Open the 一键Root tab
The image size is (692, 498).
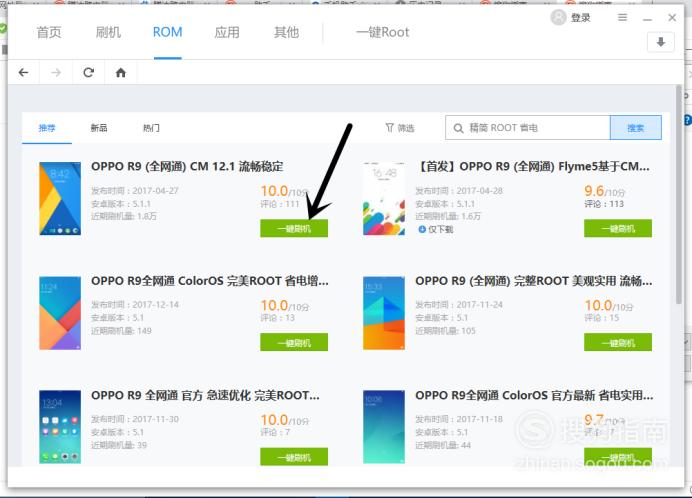[383, 32]
